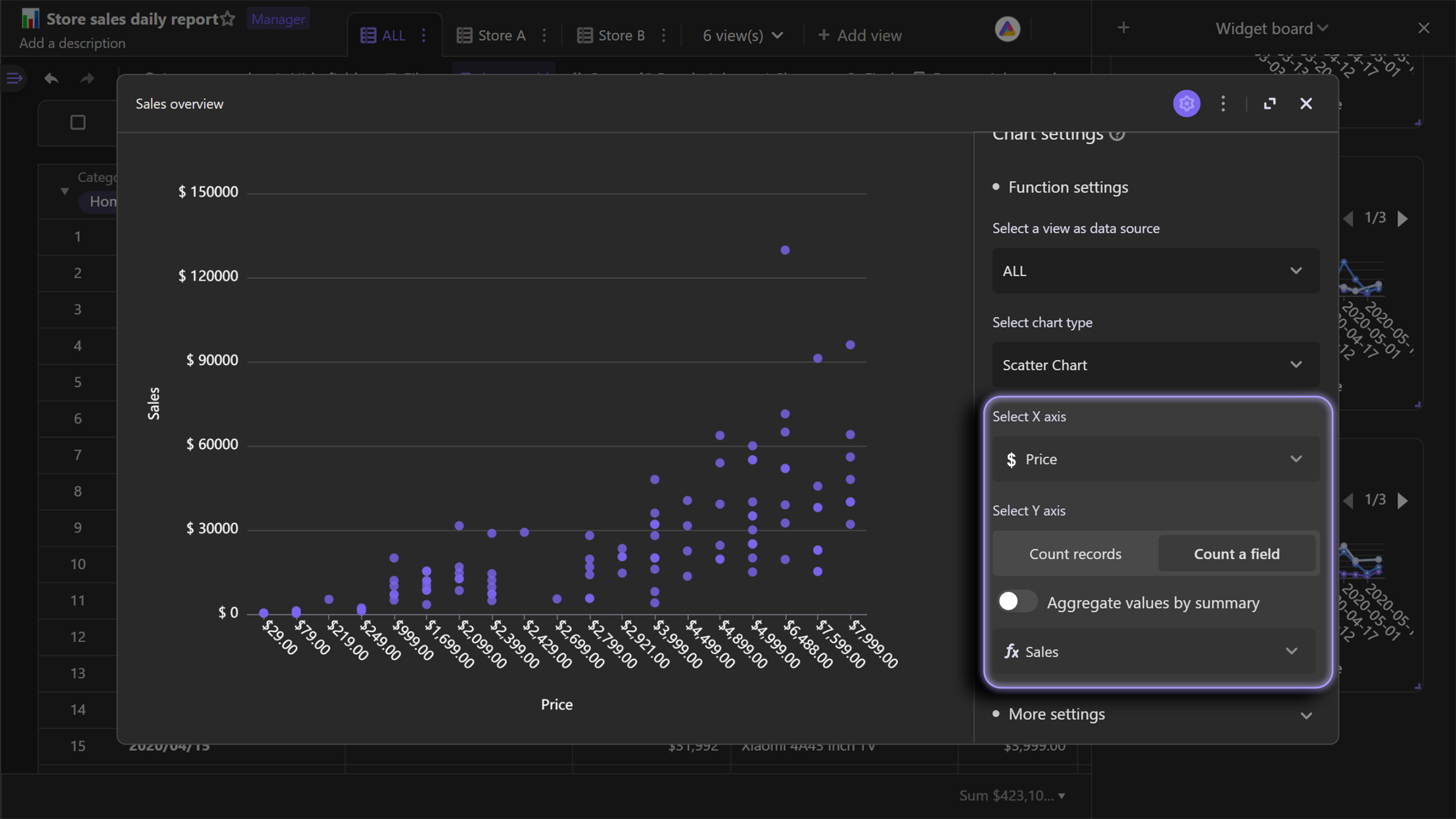Collapse the Category group triangle
The image size is (1456, 819).
tap(65, 192)
